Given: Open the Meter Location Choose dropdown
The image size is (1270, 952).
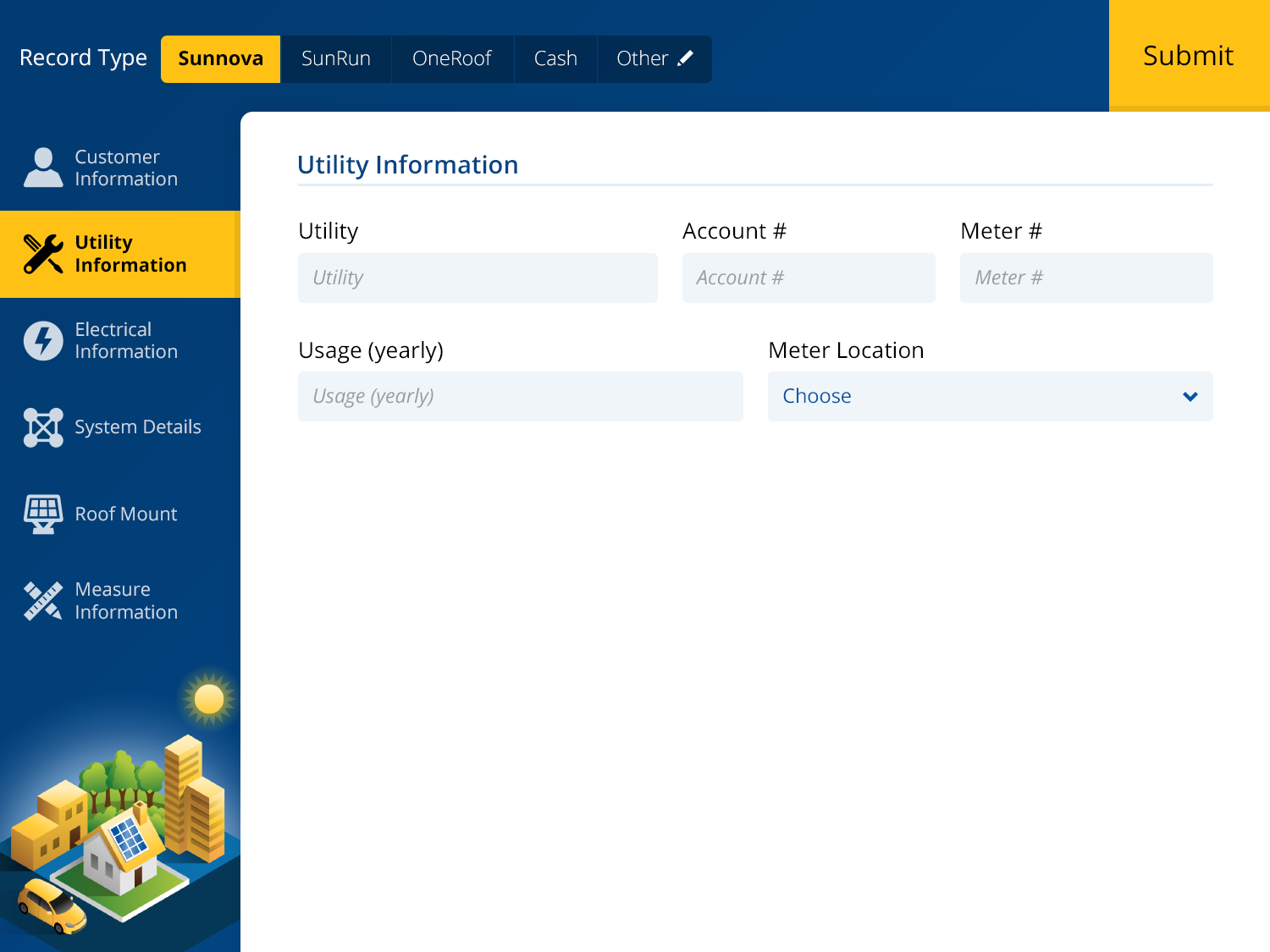Looking at the screenshot, I should tap(991, 396).
